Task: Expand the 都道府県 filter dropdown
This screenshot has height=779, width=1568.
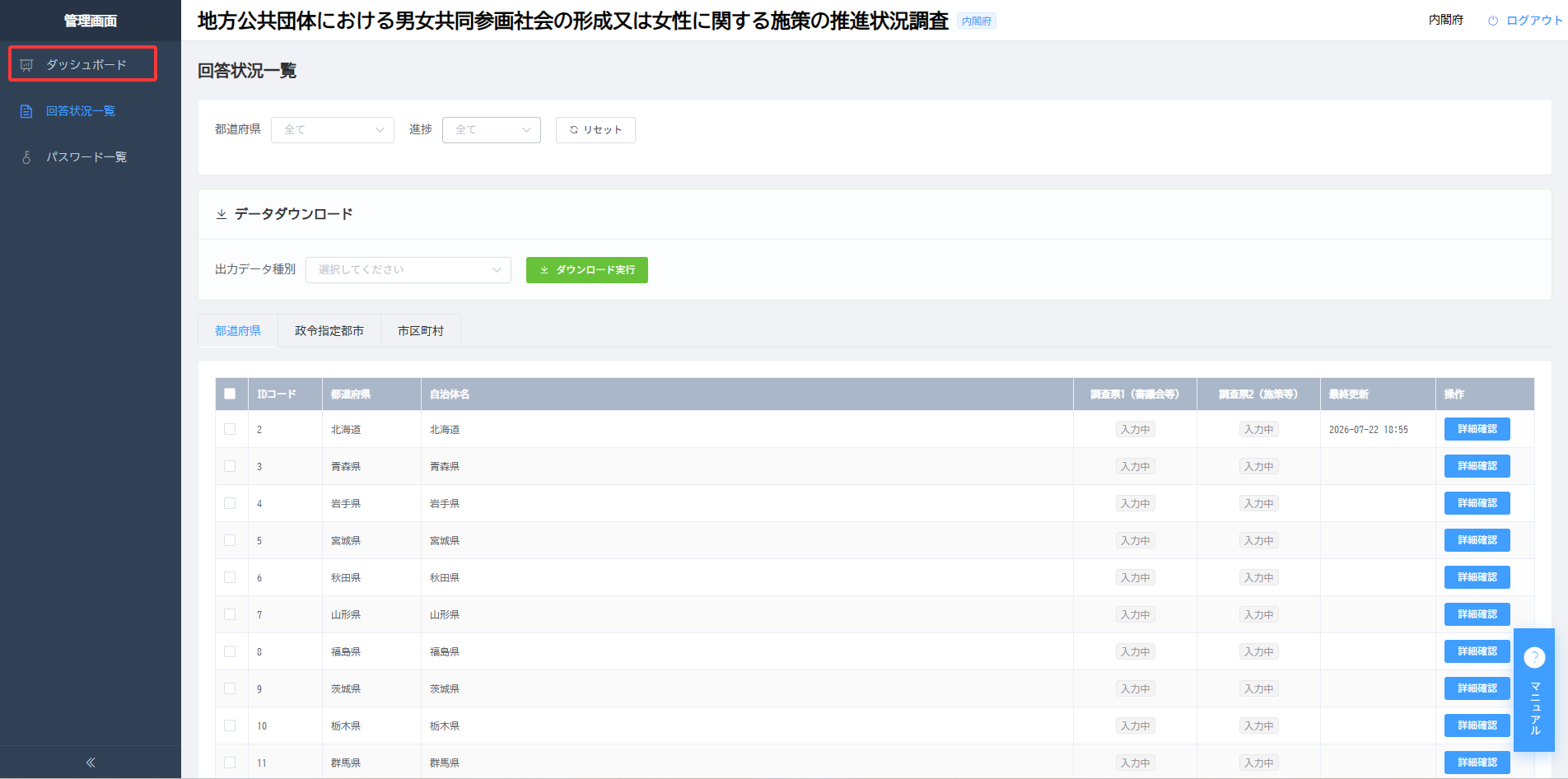Action: pos(333,130)
